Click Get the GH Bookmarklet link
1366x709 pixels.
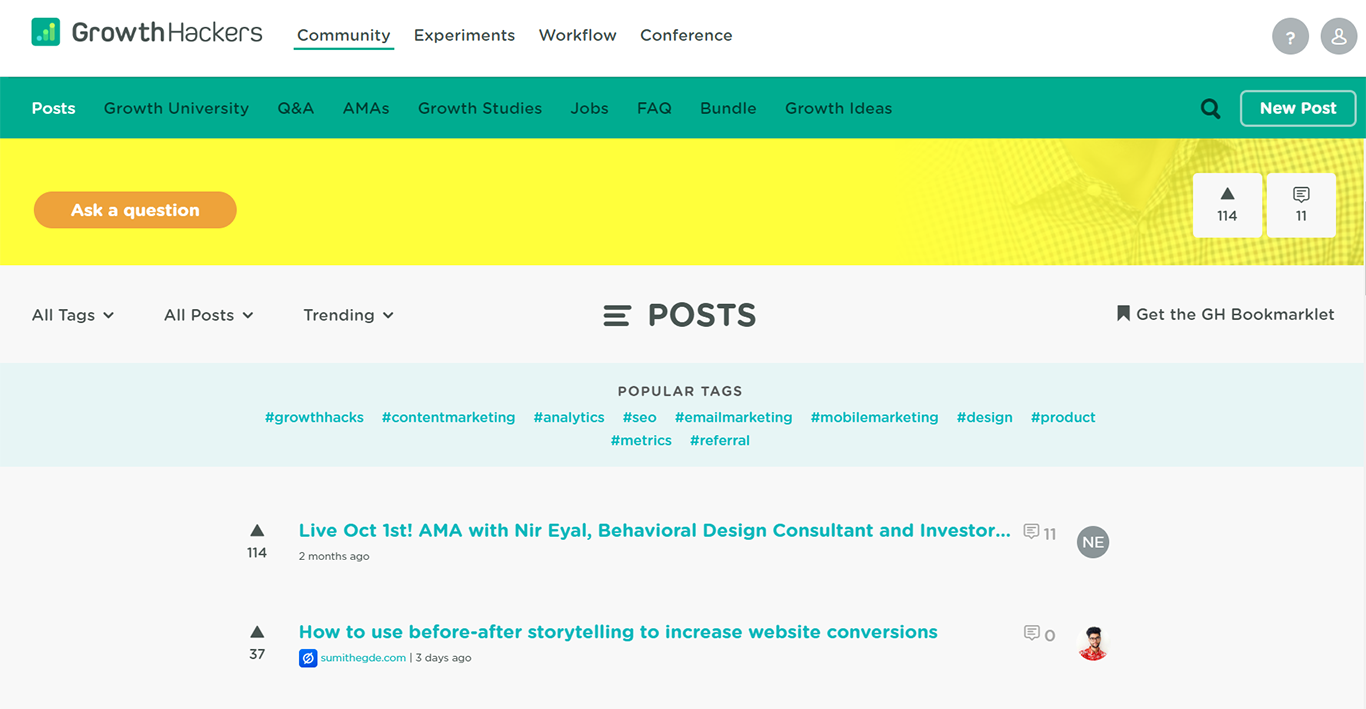pos(1235,314)
